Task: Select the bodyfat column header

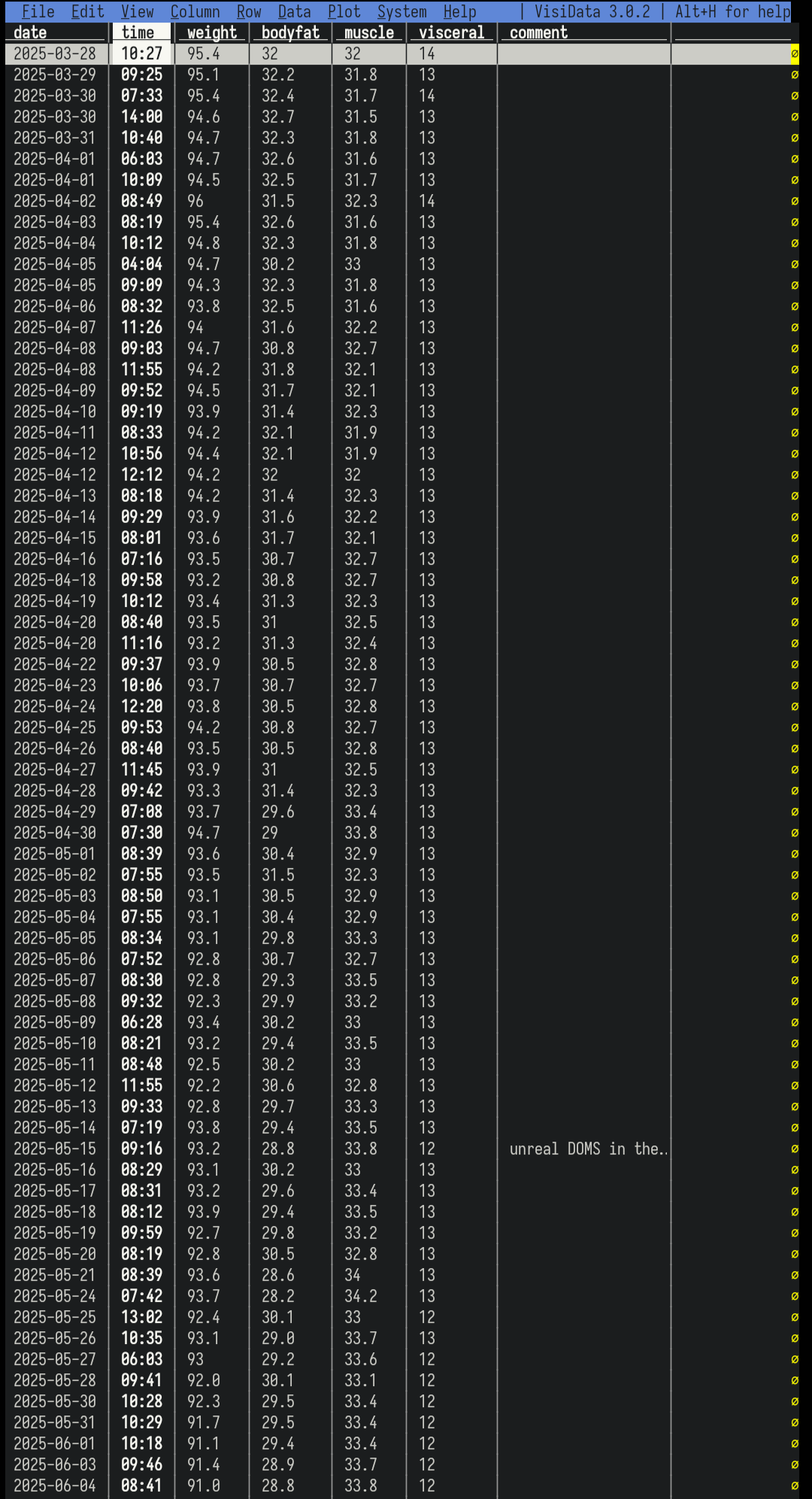Action: point(290,32)
